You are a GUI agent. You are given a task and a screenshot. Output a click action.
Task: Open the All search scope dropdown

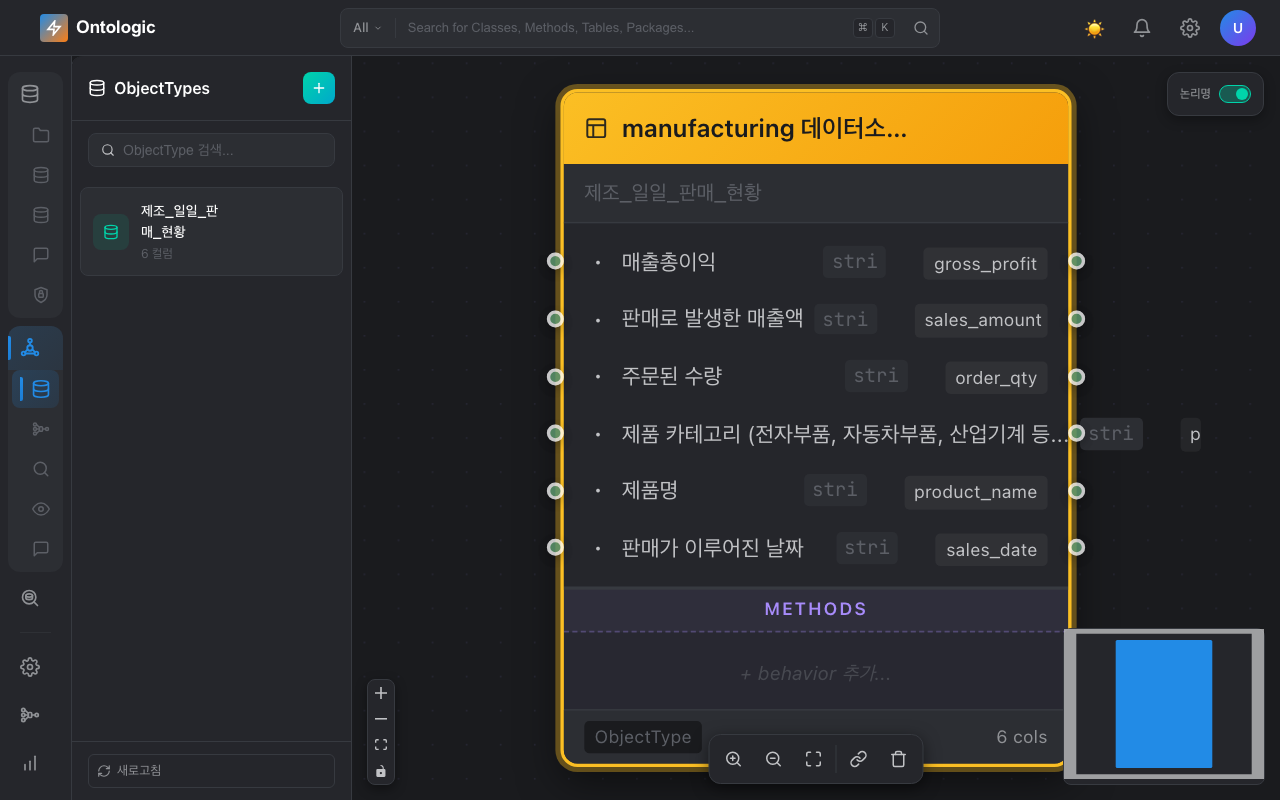click(x=367, y=28)
